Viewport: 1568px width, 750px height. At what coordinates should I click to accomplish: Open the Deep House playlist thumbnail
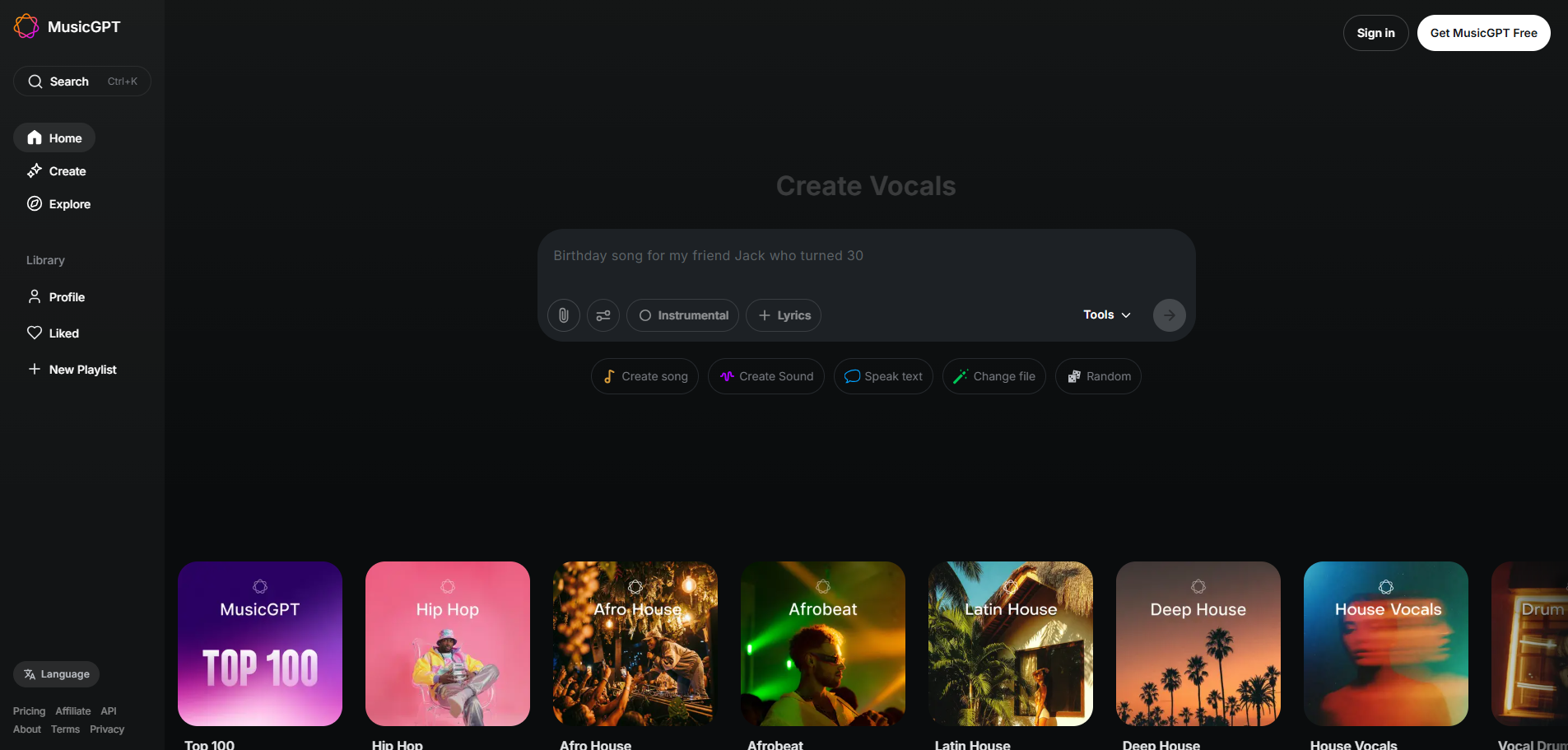pos(1198,644)
